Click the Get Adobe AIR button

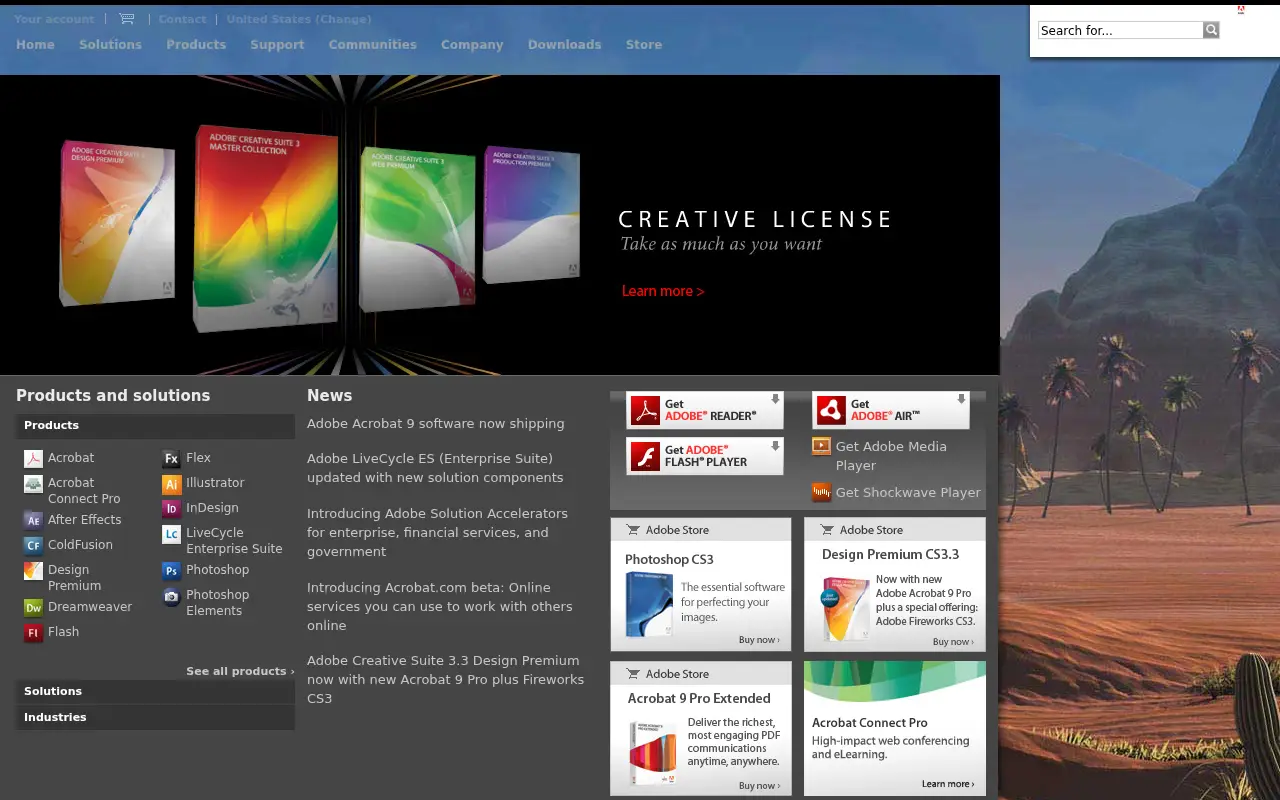tap(891, 410)
